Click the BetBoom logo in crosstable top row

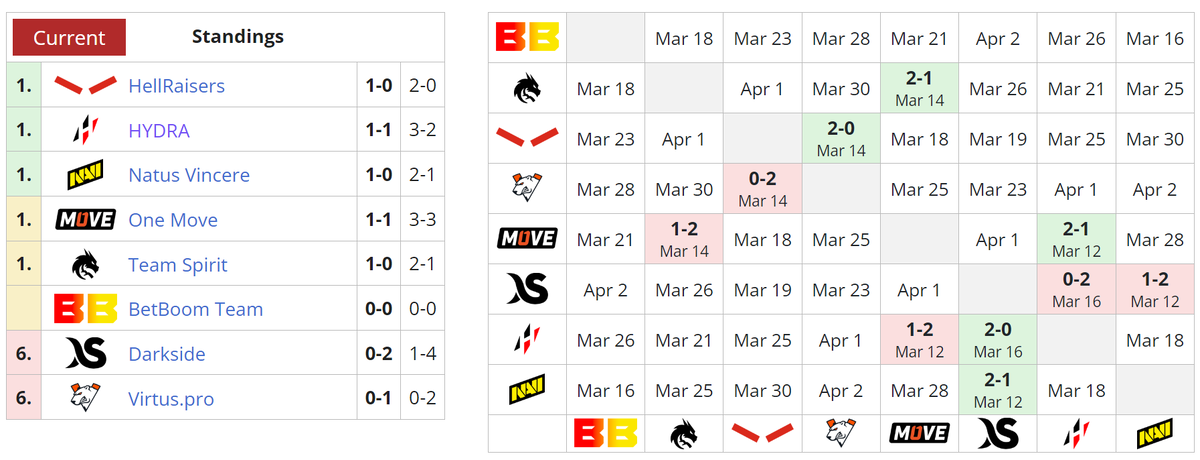pos(527,38)
